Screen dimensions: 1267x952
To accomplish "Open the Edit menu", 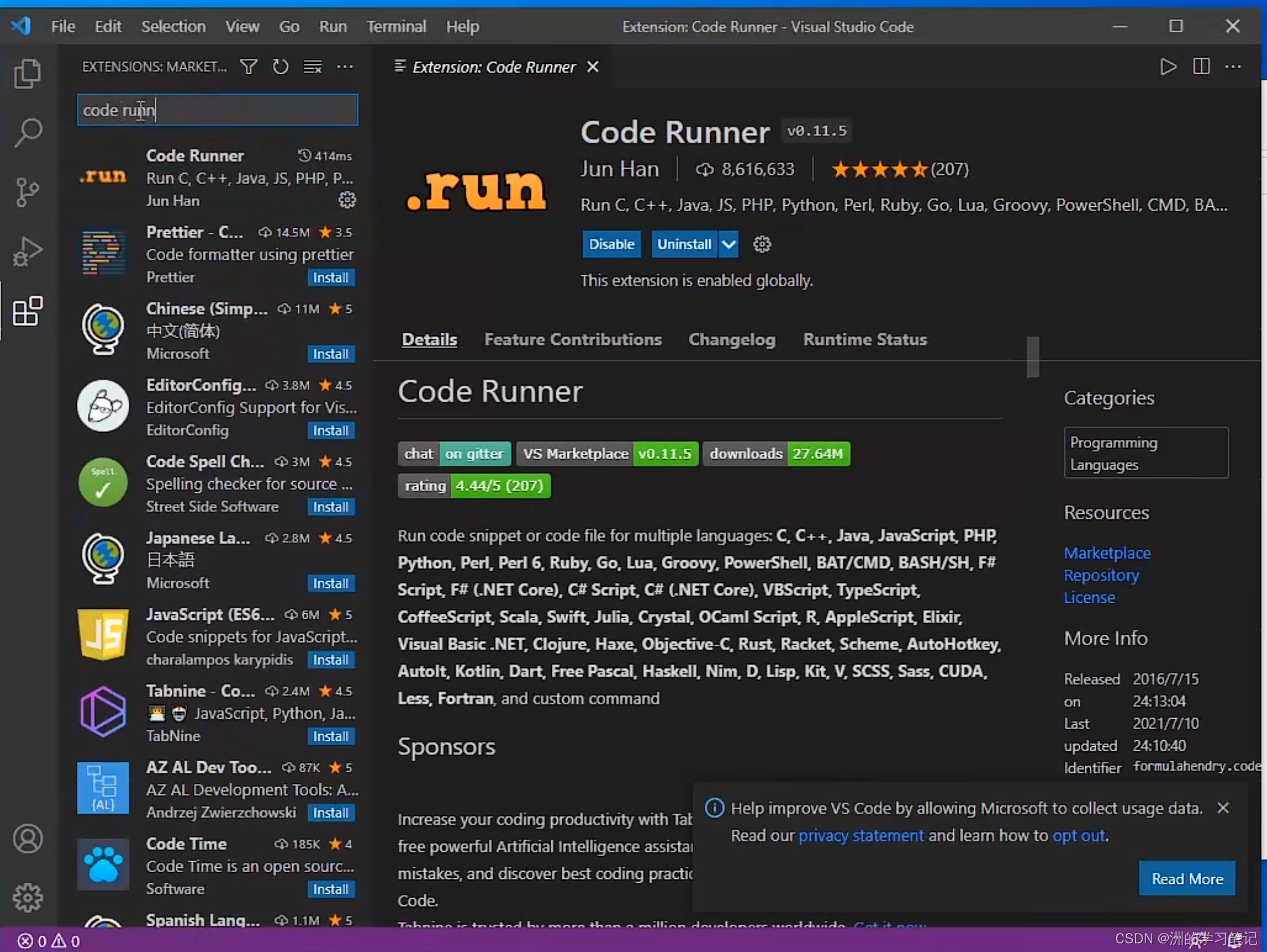I will 108,26.
